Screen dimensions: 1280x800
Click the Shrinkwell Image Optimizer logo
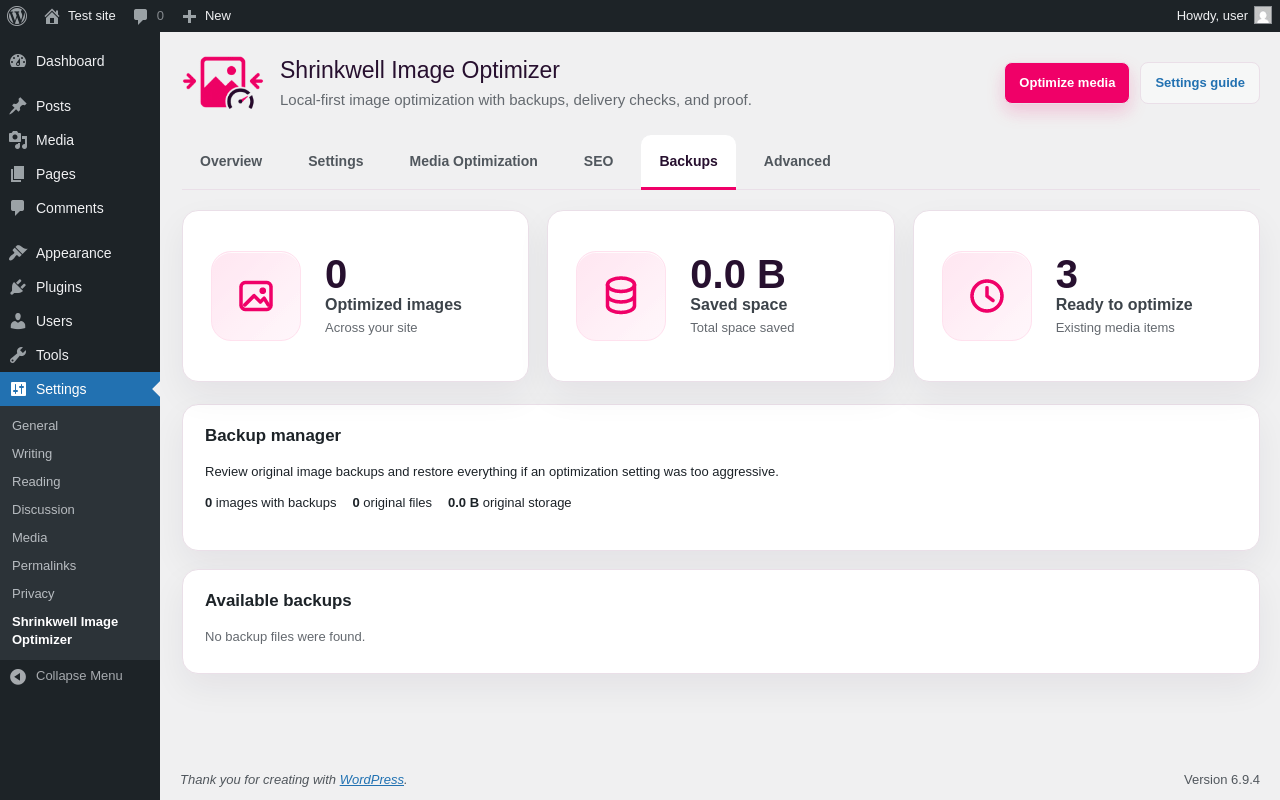pos(223,82)
